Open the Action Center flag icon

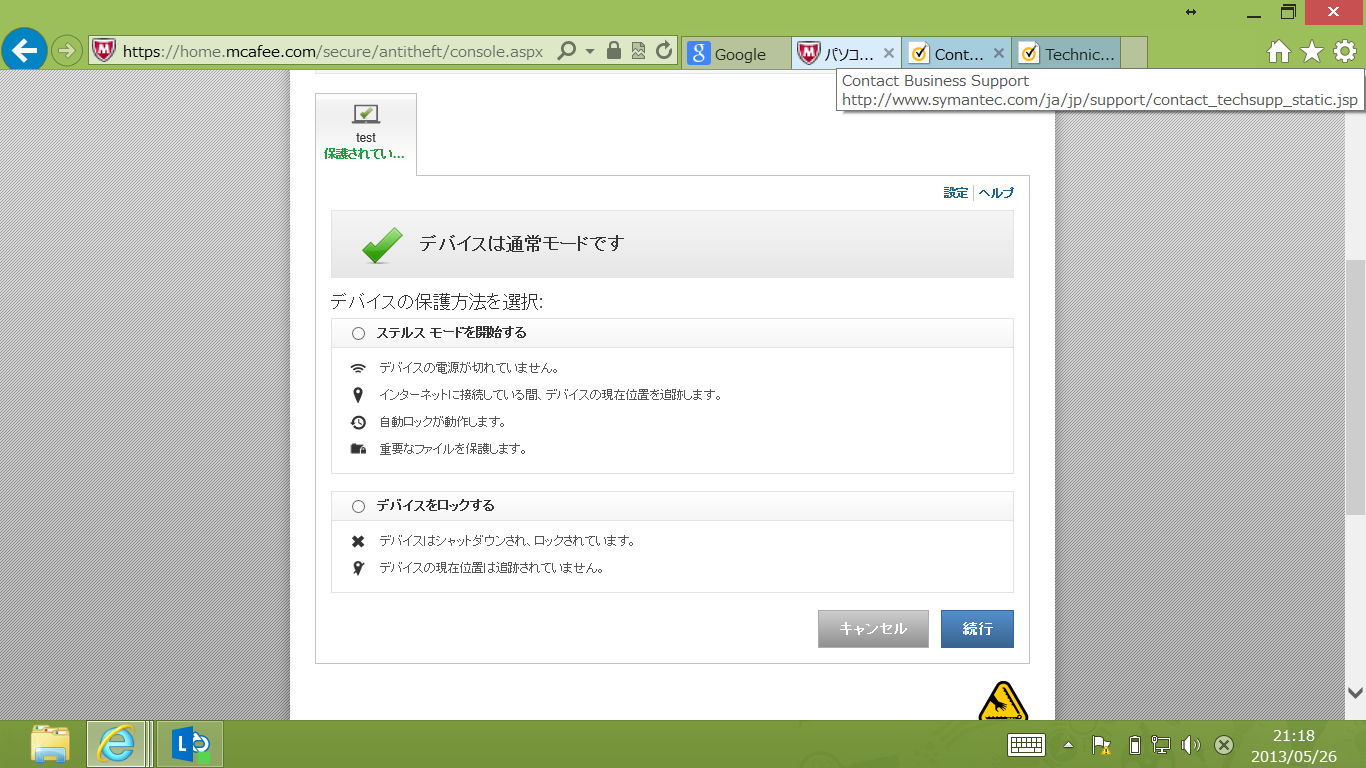(1102, 745)
